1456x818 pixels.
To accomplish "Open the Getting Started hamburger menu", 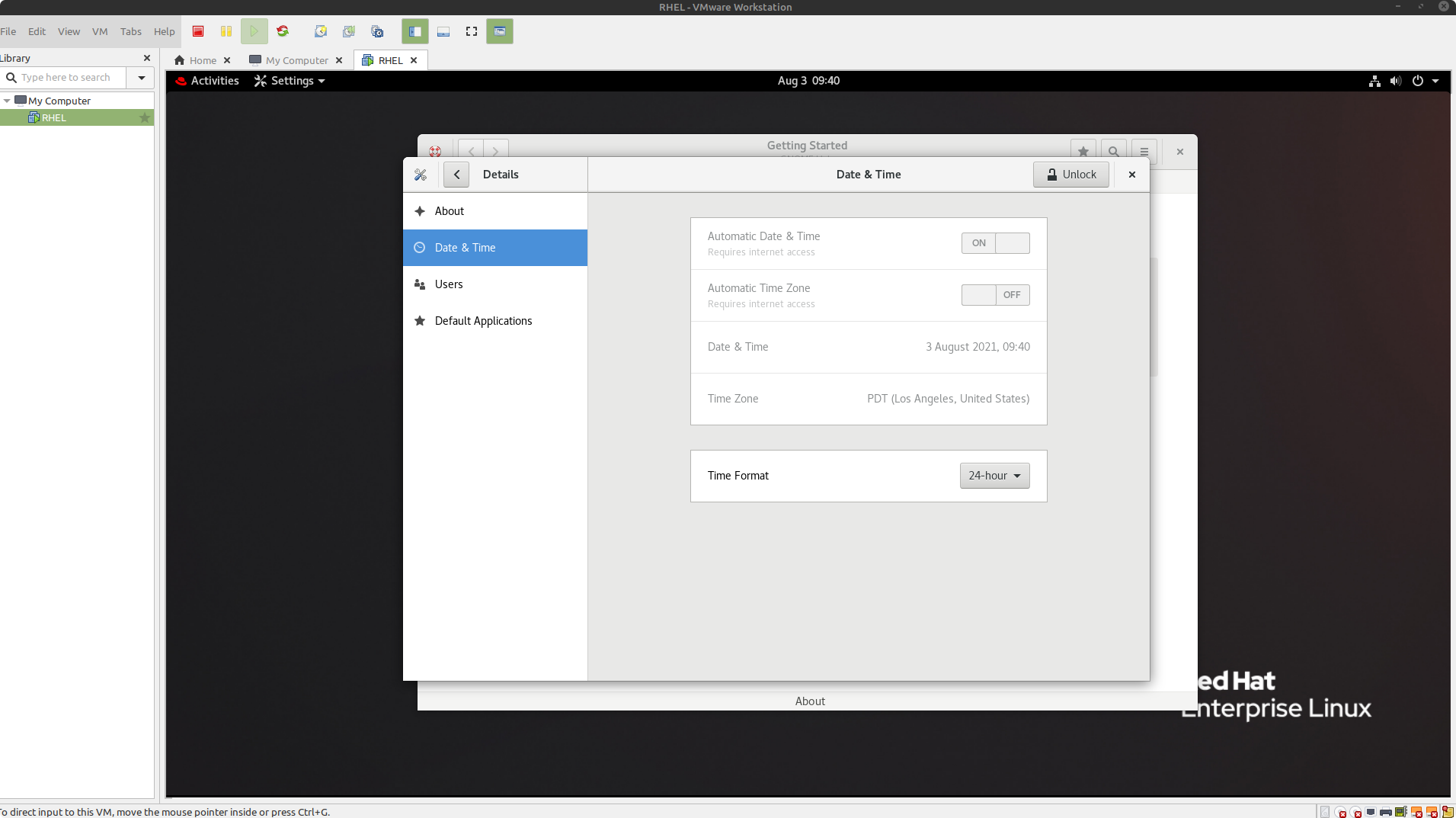I will pos(1144,151).
